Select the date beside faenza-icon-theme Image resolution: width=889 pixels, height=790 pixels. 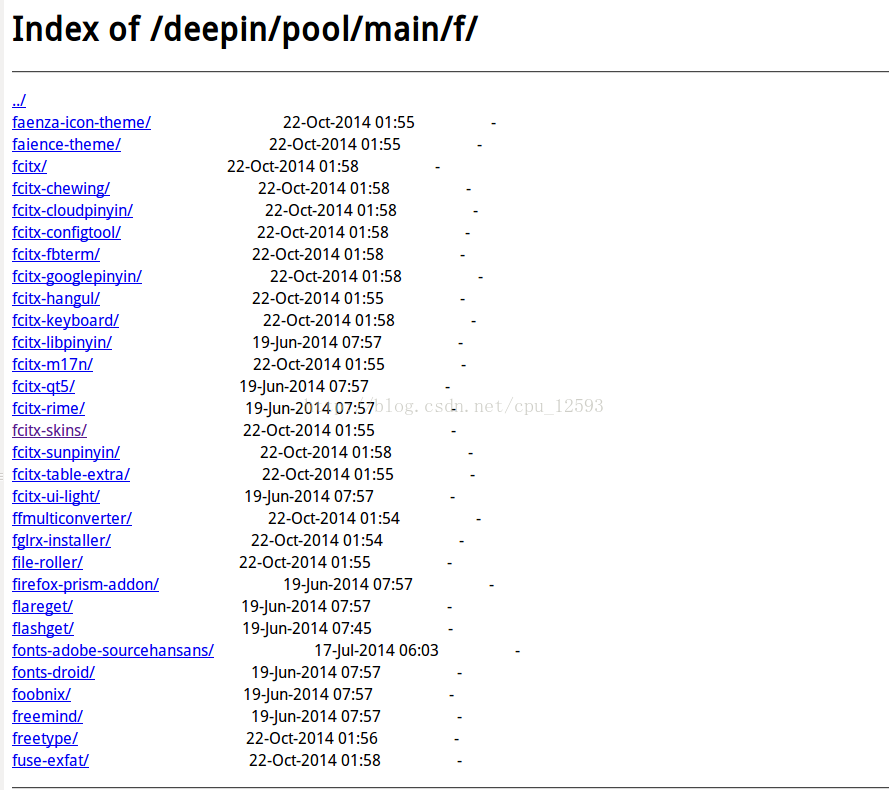[349, 122]
